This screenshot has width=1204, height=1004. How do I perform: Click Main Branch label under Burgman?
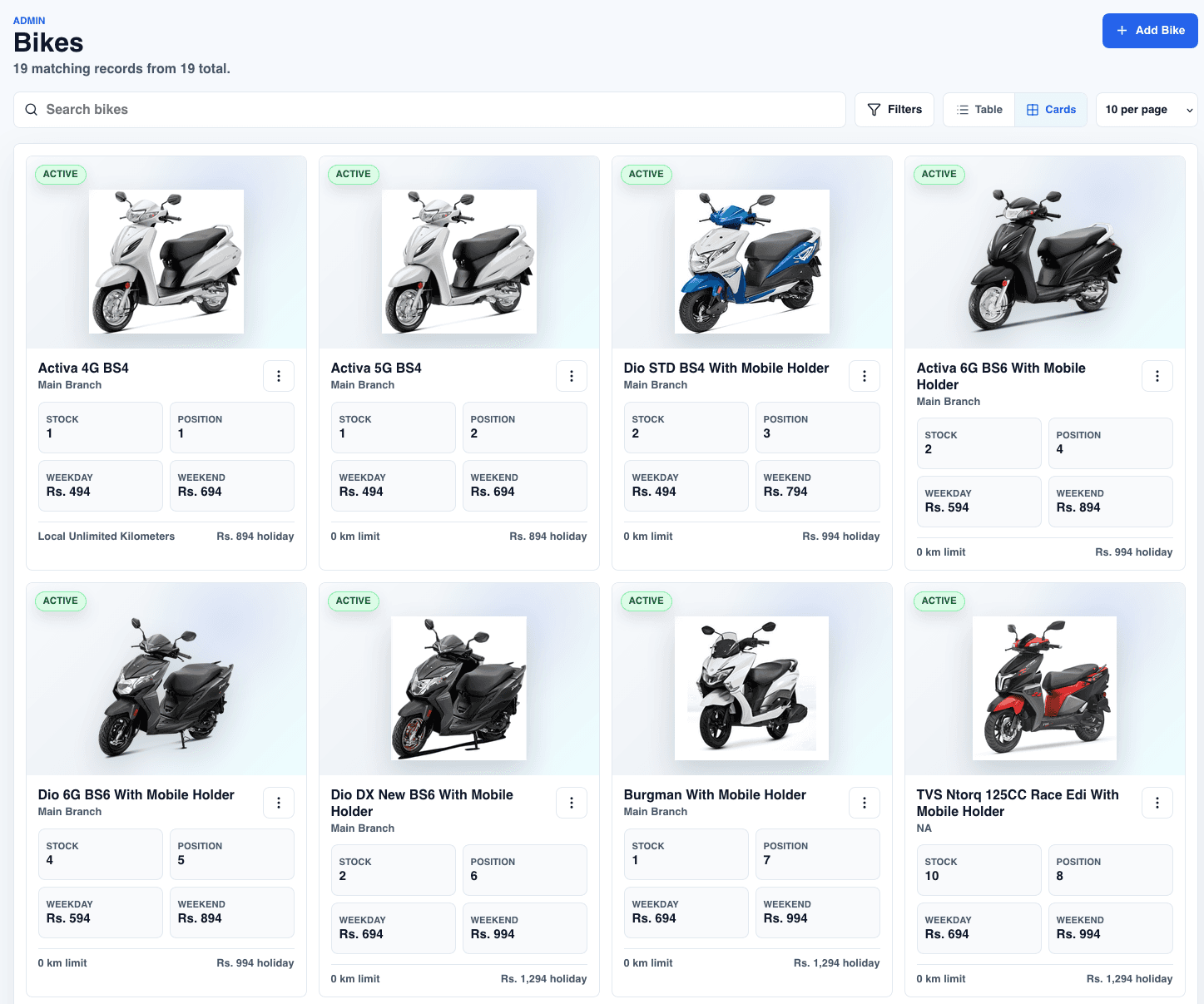(x=656, y=812)
